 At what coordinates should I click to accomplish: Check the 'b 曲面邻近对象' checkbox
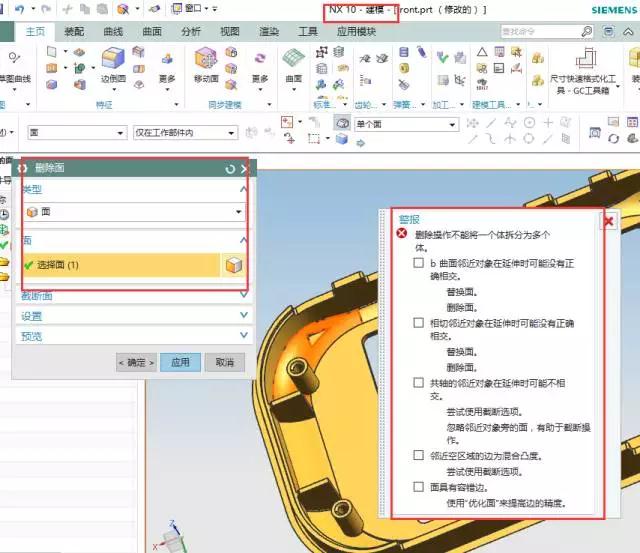coord(419,263)
